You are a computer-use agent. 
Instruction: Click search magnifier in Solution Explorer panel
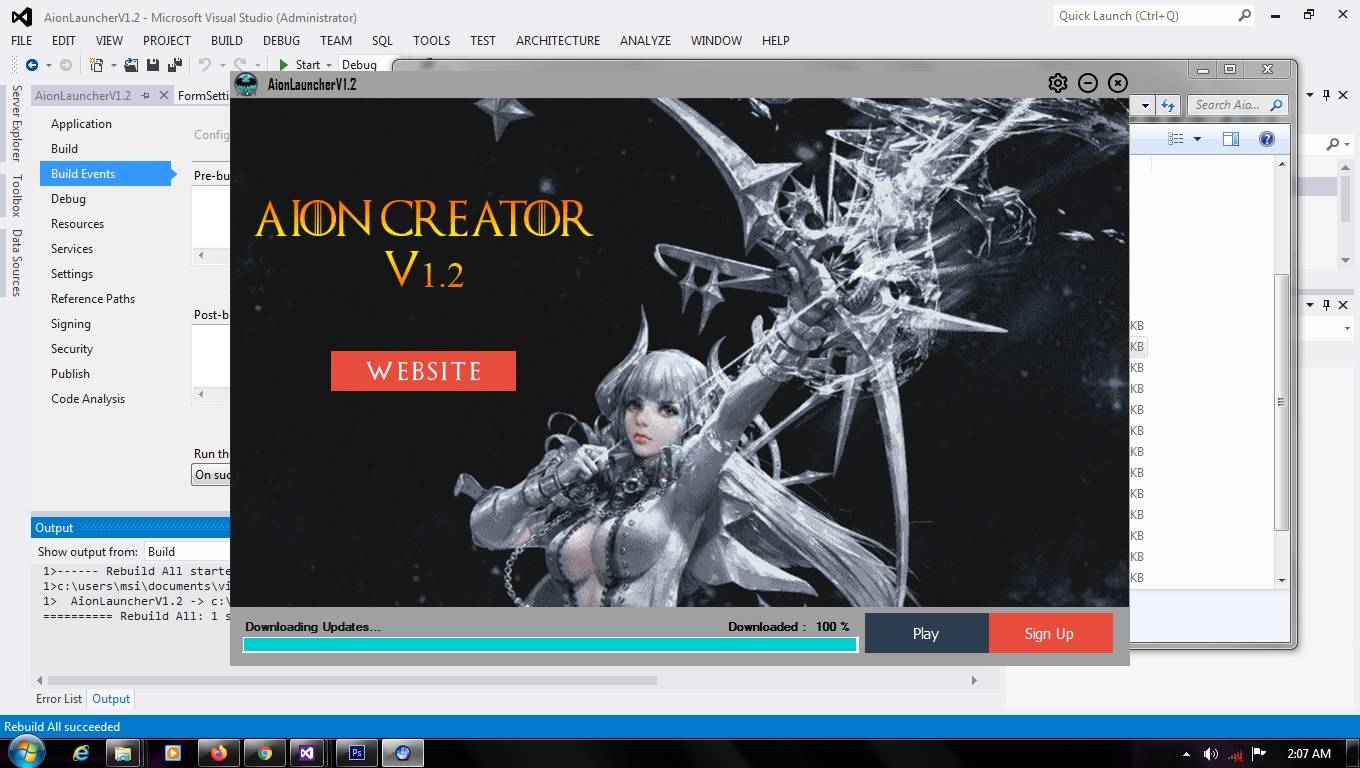pos(1332,145)
